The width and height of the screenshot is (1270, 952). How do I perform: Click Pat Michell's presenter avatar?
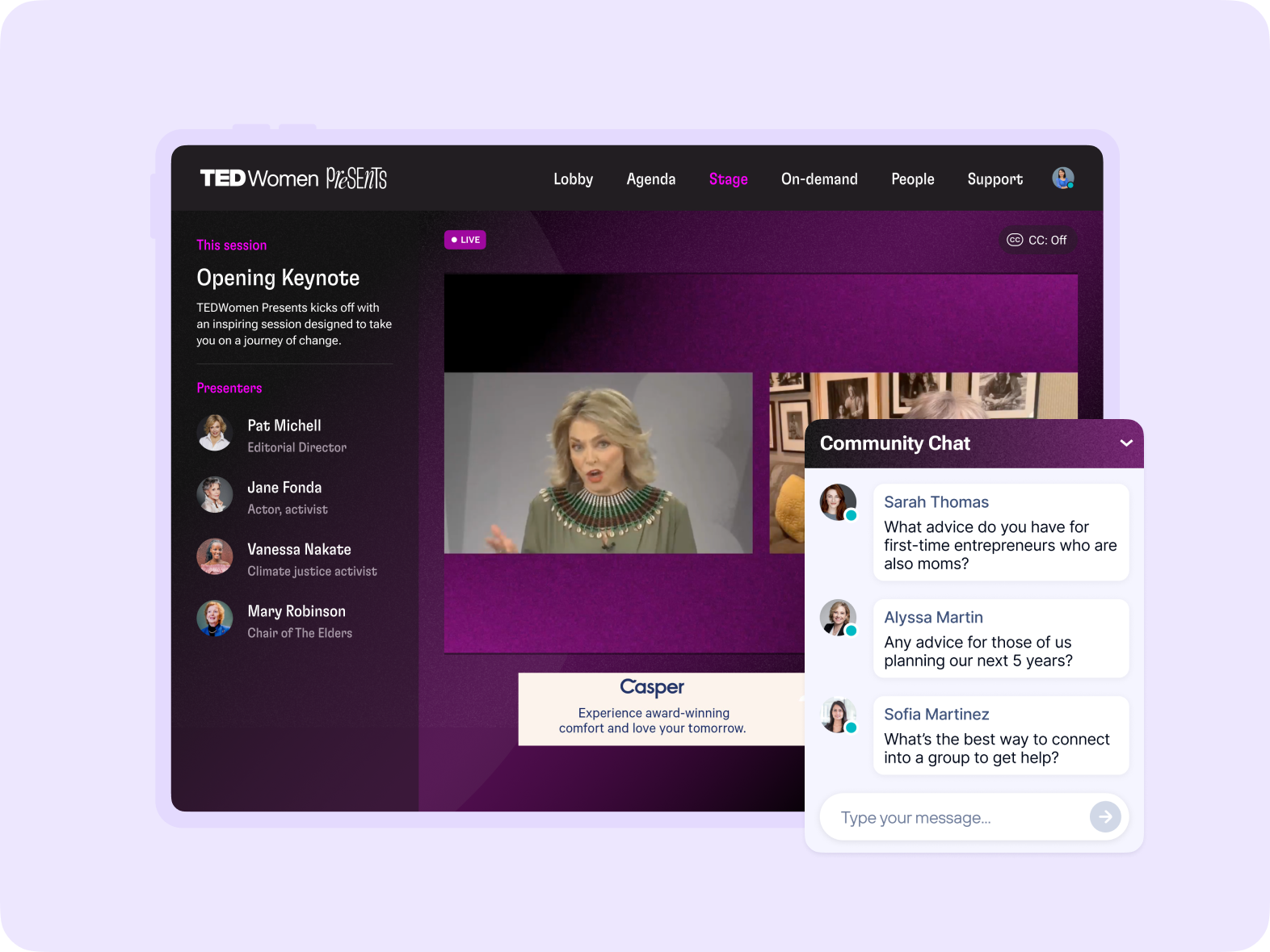tap(215, 433)
